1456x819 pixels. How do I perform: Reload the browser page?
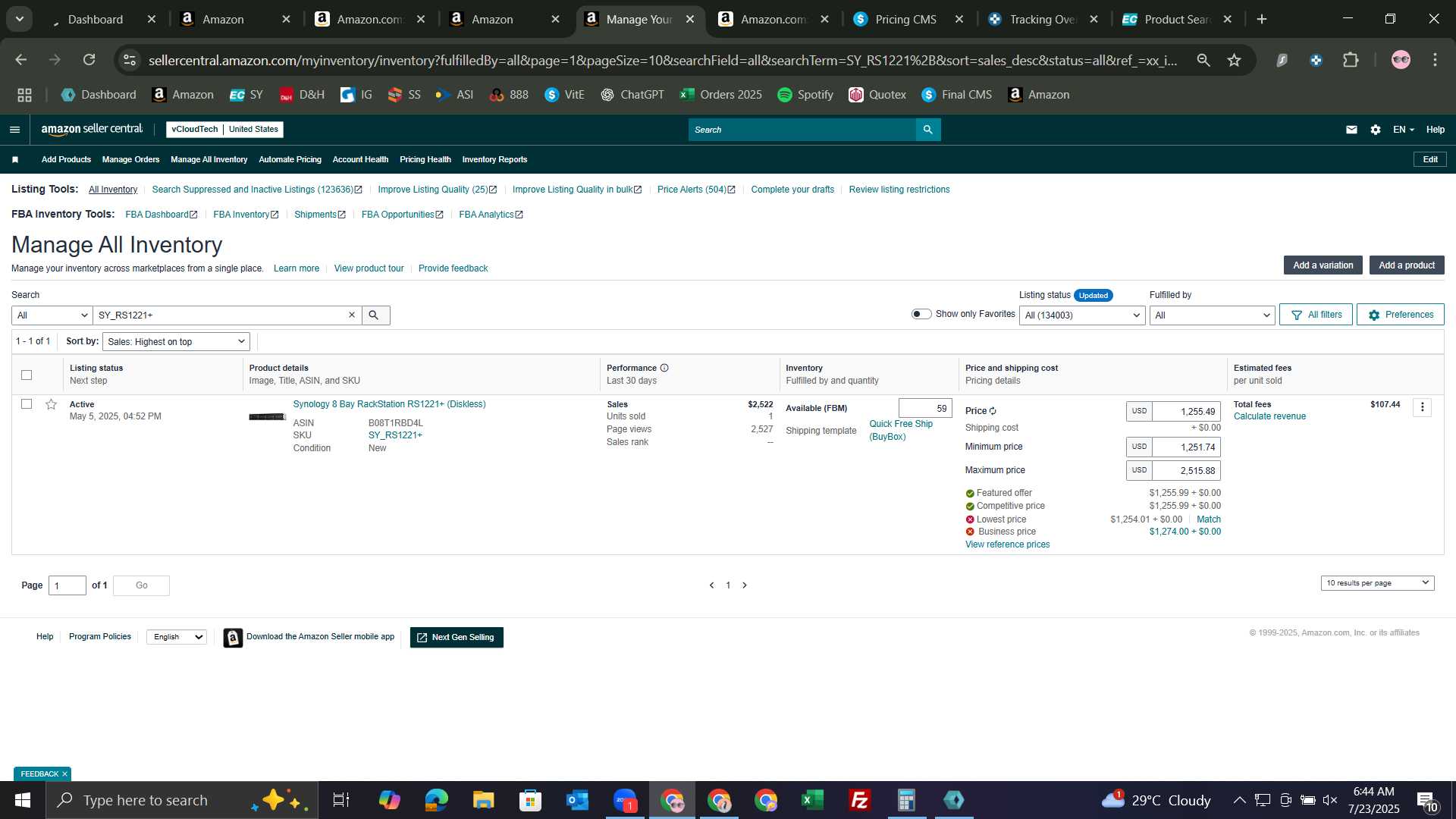click(89, 60)
